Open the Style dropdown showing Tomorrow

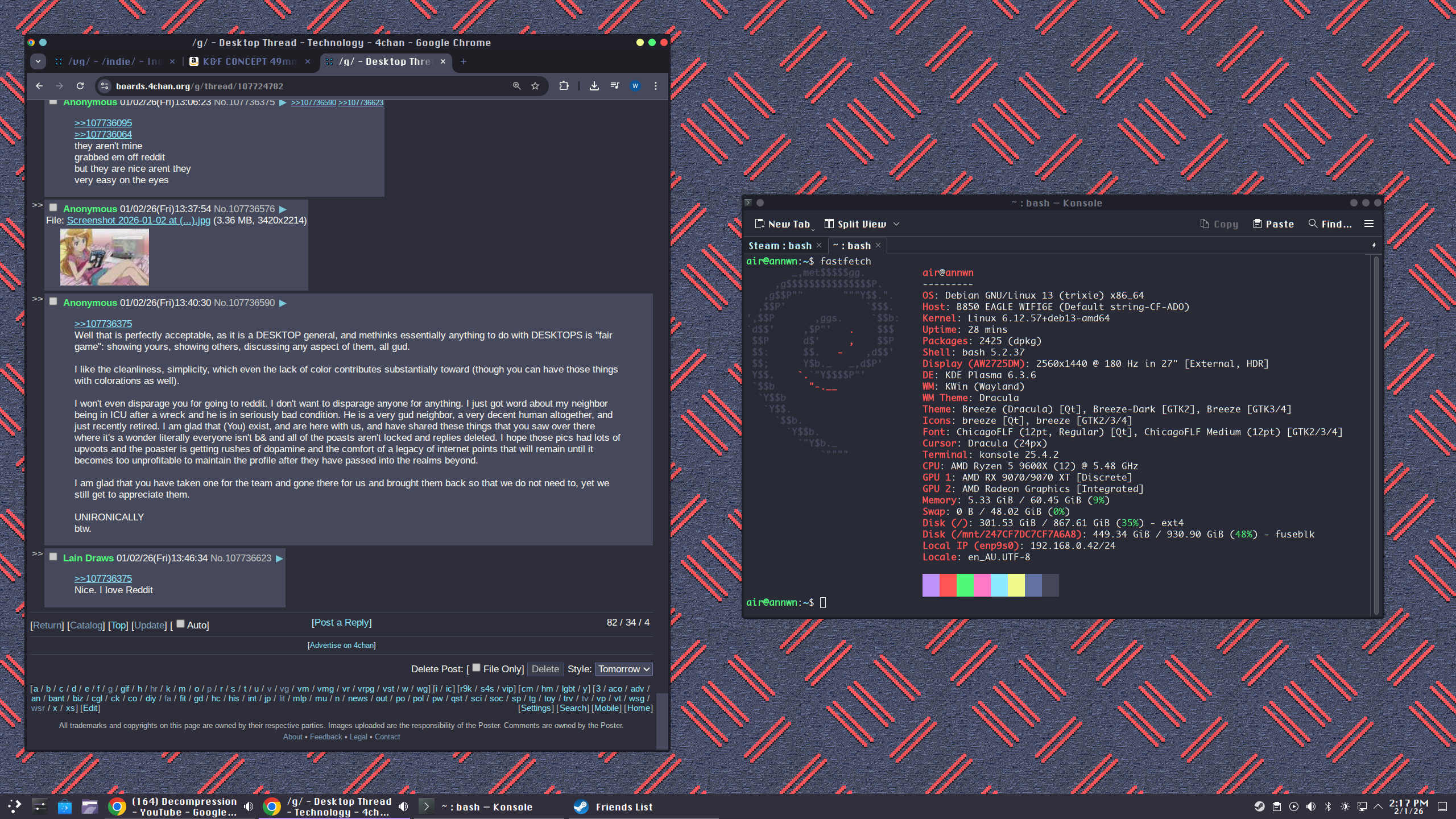coord(623,669)
